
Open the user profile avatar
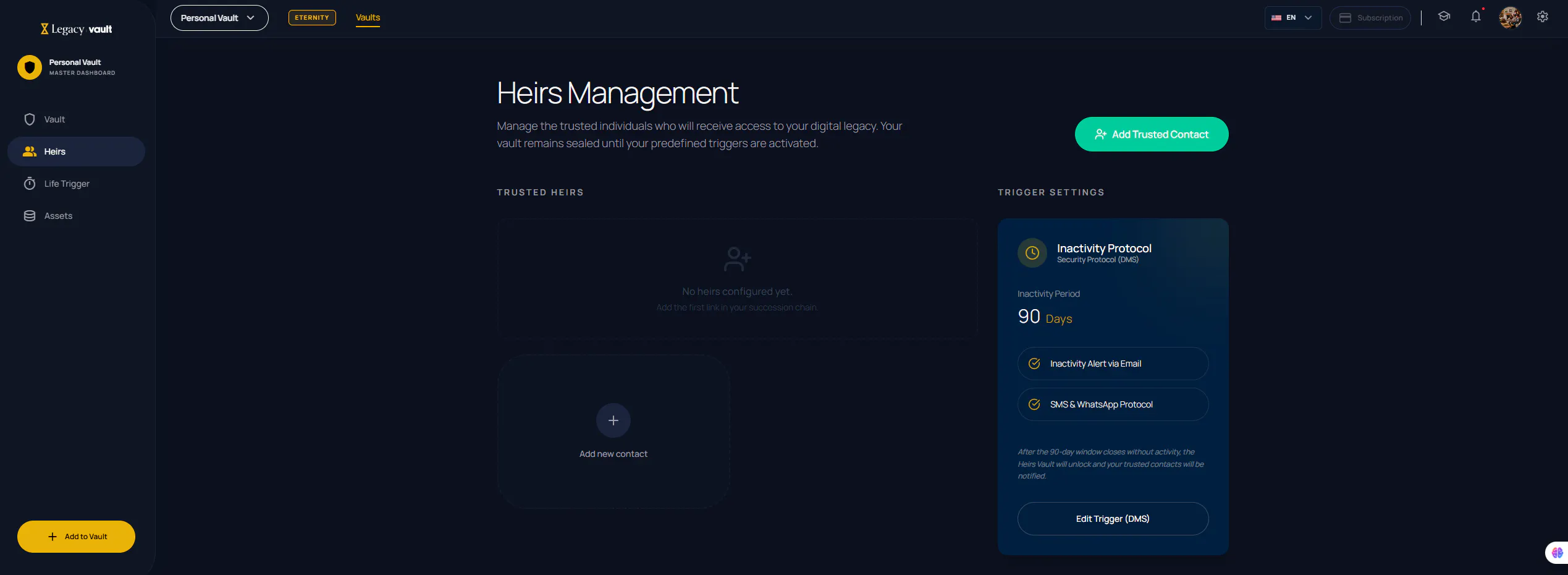point(1510,17)
